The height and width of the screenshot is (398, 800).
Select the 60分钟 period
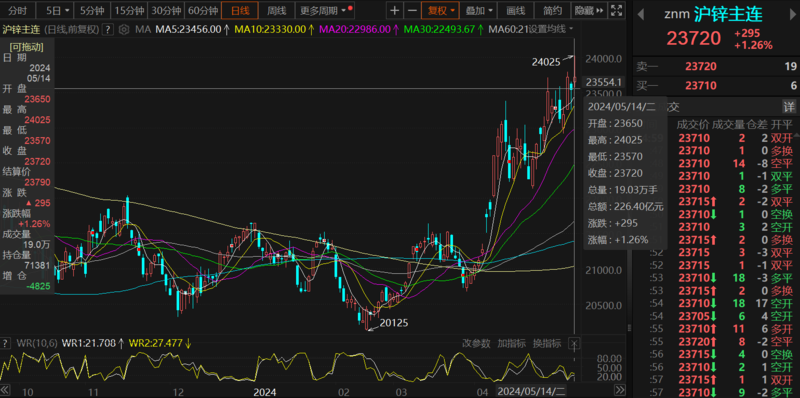(x=203, y=10)
